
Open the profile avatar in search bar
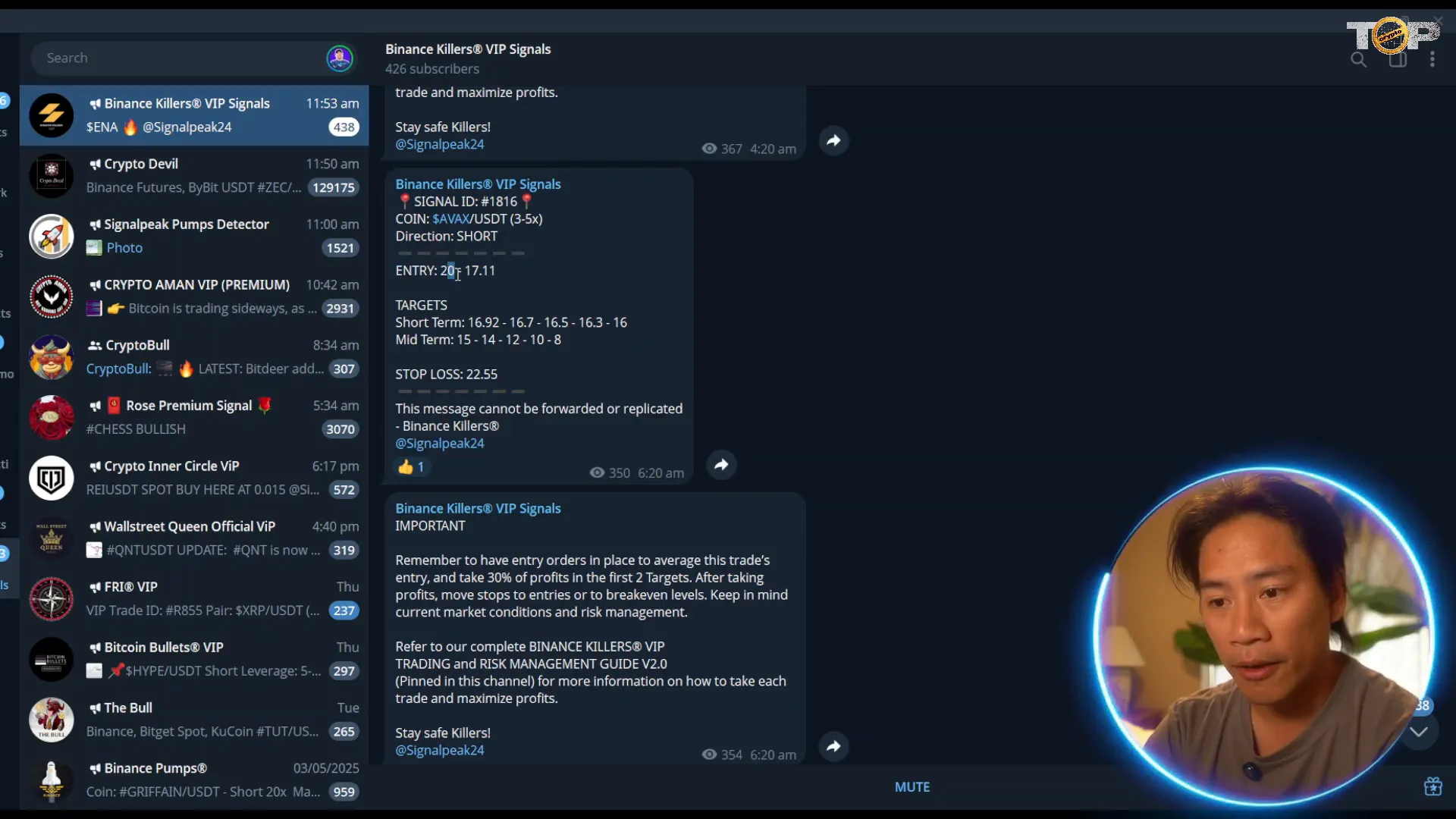[339, 58]
